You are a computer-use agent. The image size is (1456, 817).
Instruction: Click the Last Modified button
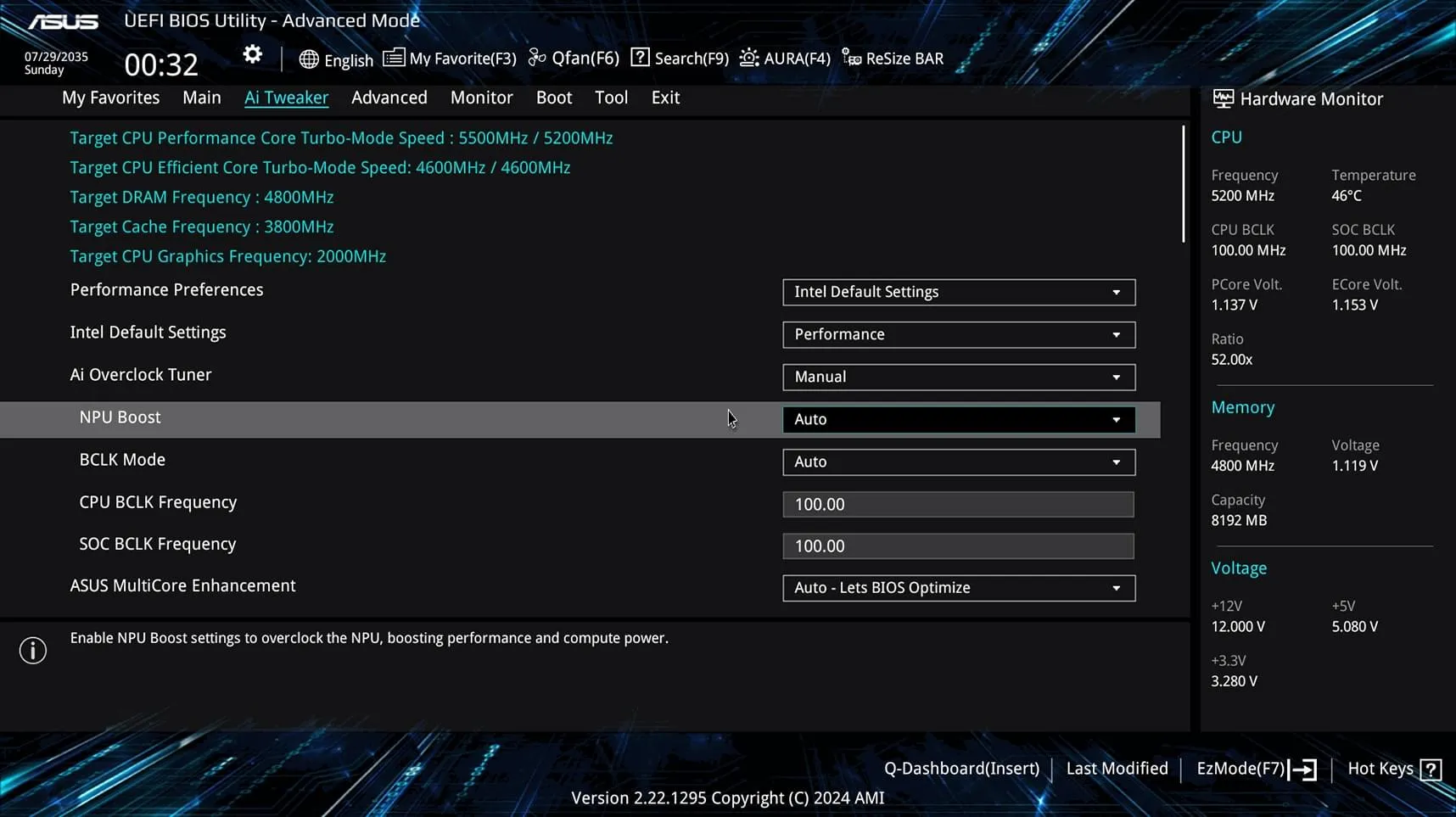click(1117, 769)
